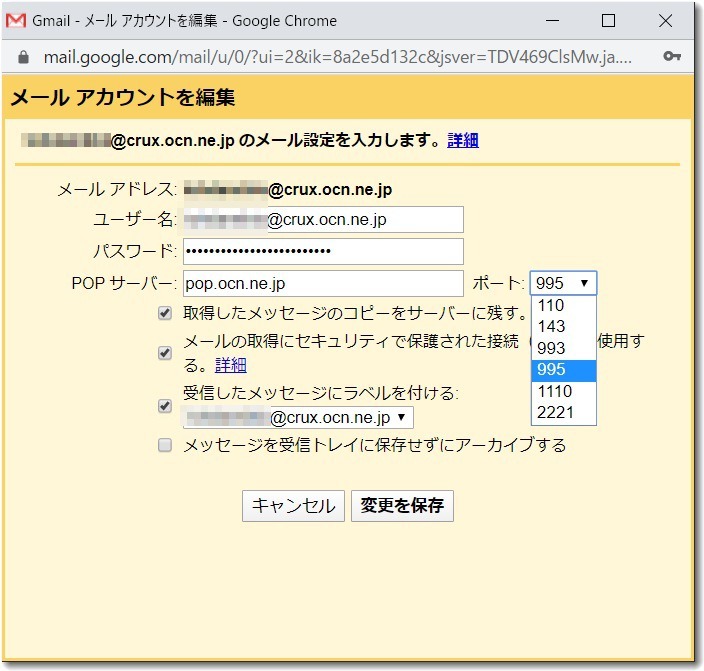Image resolution: width=704 pixels, height=671 pixels.
Task: Select port 143 from the list
Action: tap(563, 327)
